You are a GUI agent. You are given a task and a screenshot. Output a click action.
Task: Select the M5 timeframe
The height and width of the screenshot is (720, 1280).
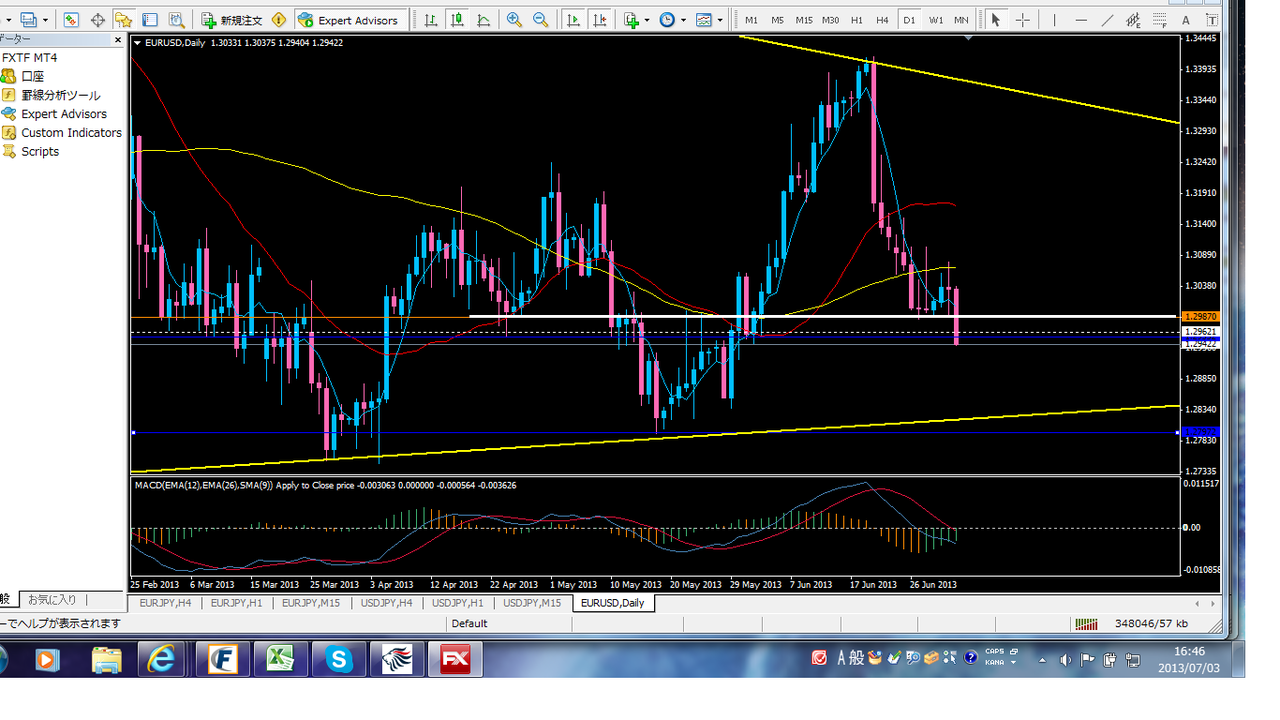(x=777, y=20)
